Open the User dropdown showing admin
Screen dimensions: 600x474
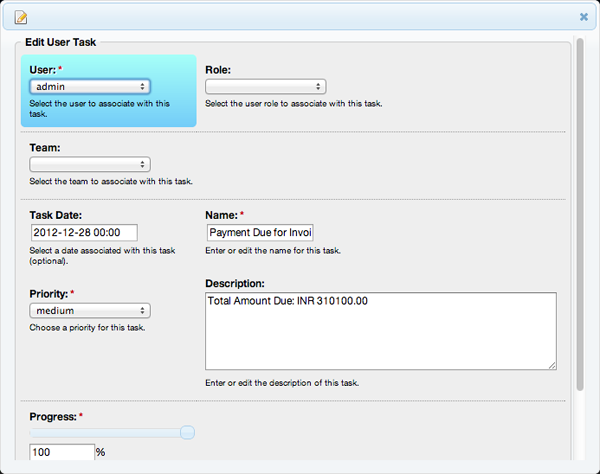pos(90,87)
